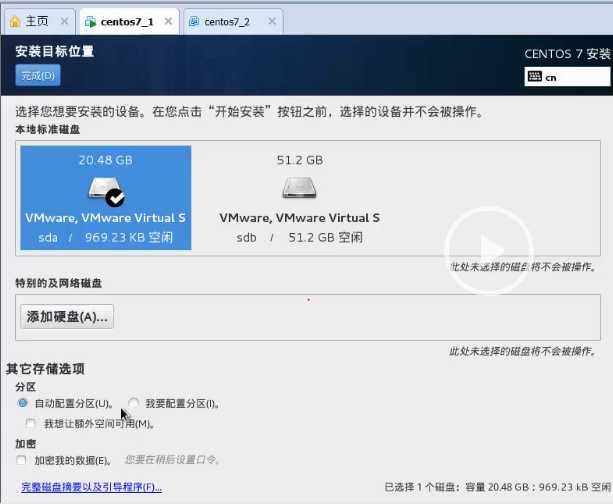
Task: Open the 完整磁盘摘要以及引导程序(F) link
Action: tap(91, 487)
